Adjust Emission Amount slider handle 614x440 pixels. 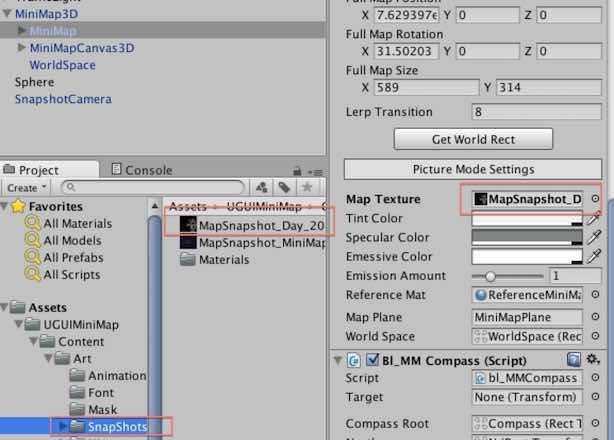(x=490, y=276)
